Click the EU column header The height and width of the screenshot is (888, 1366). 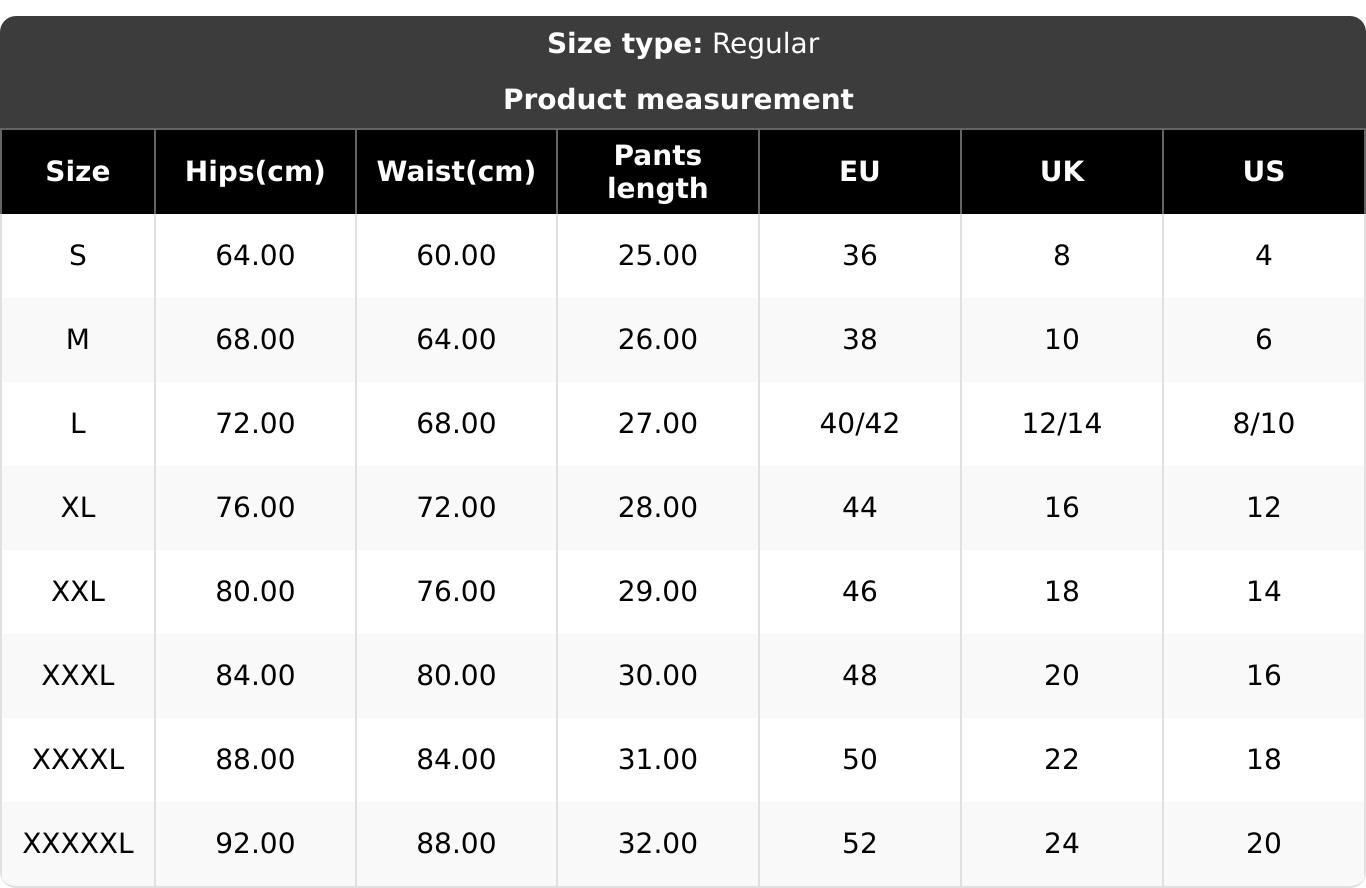(859, 172)
